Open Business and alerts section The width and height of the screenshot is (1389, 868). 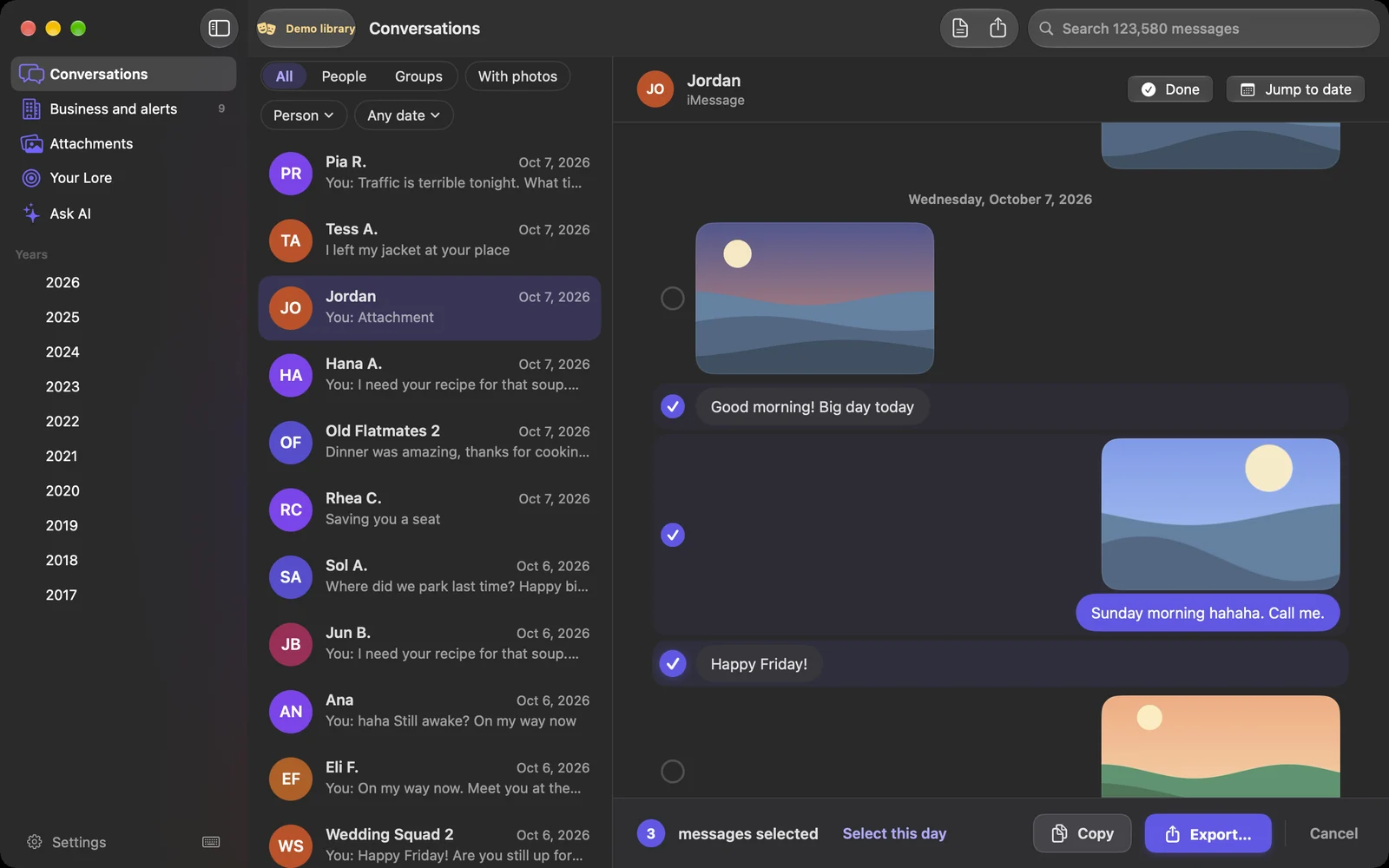coord(123,108)
